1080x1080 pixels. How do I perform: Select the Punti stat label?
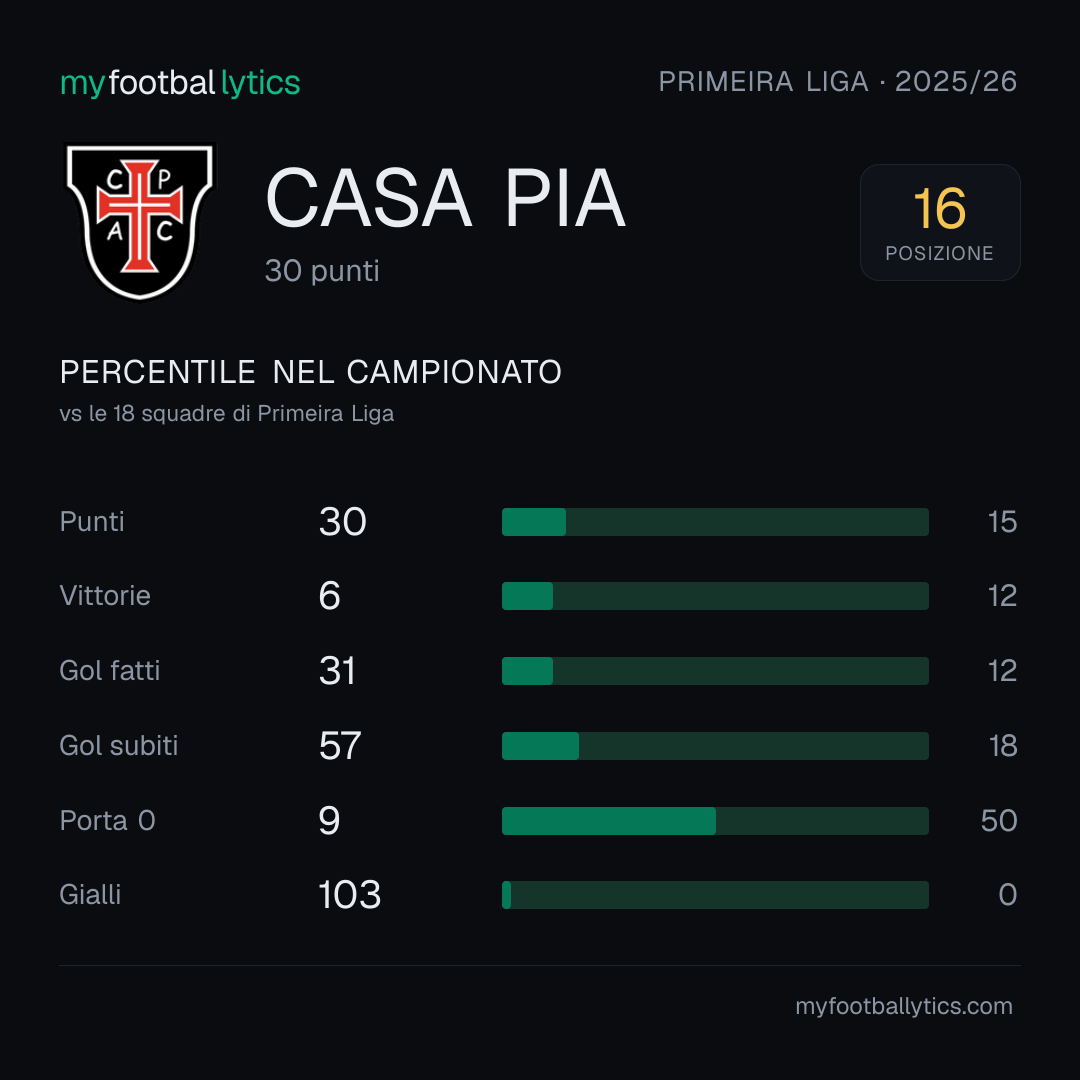pyautogui.click(x=92, y=521)
